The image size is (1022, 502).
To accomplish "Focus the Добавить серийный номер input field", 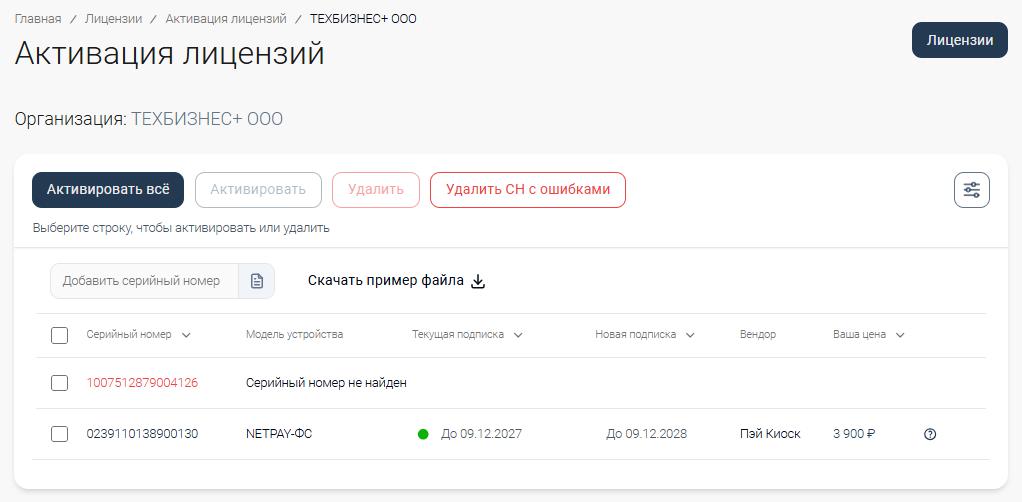I will click(143, 281).
